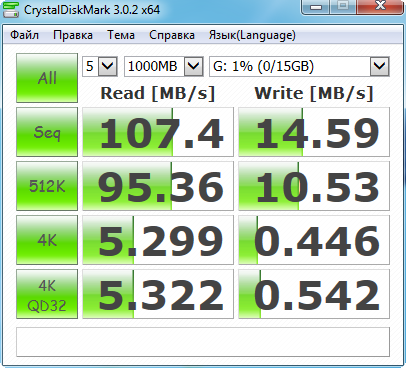Select the Seq write result 14.59
The width and height of the screenshot is (406, 368).
pyautogui.click(x=314, y=132)
